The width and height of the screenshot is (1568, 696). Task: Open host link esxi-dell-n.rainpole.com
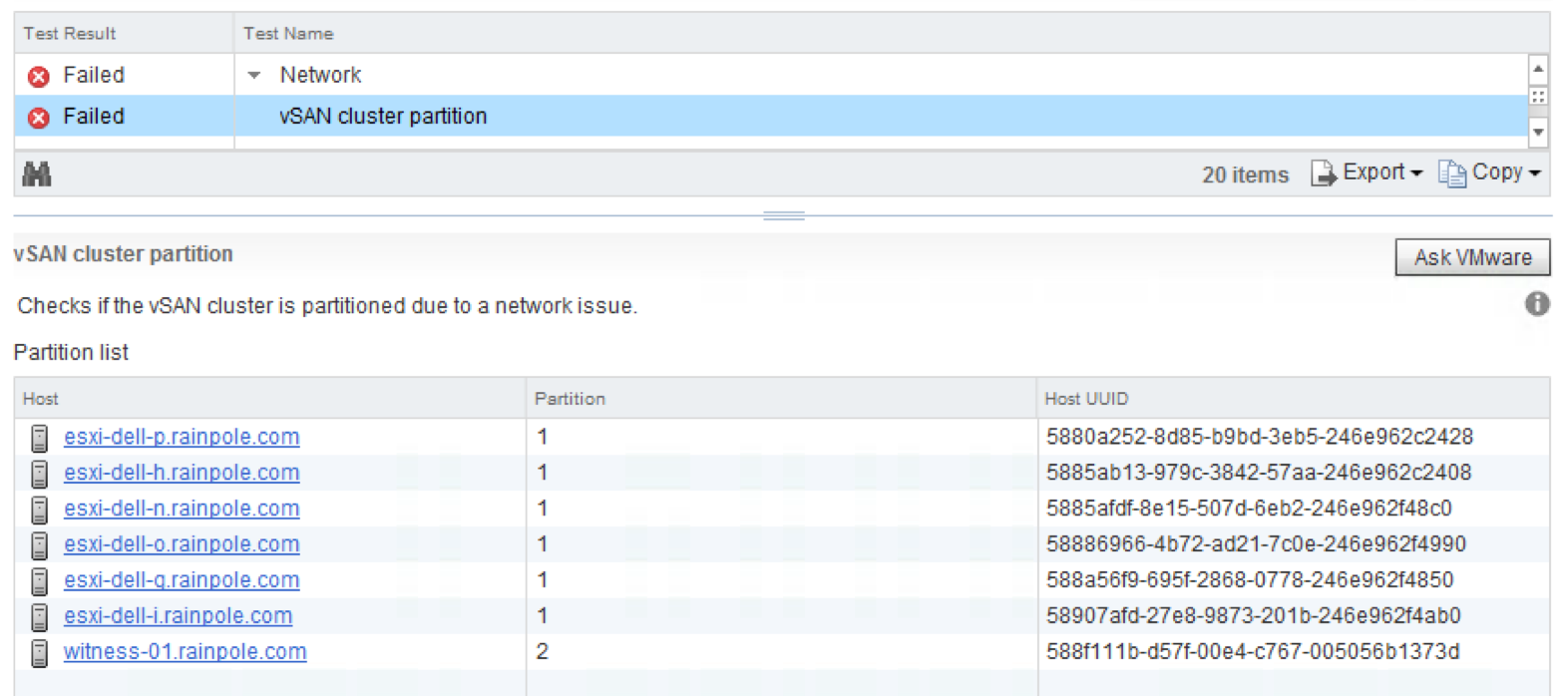click(x=182, y=509)
